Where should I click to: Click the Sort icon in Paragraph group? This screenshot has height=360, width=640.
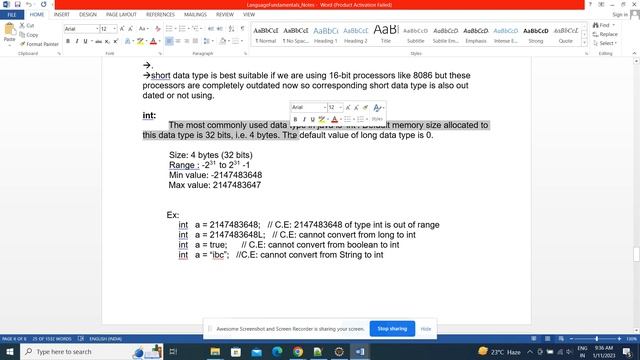tap(232, 29)
